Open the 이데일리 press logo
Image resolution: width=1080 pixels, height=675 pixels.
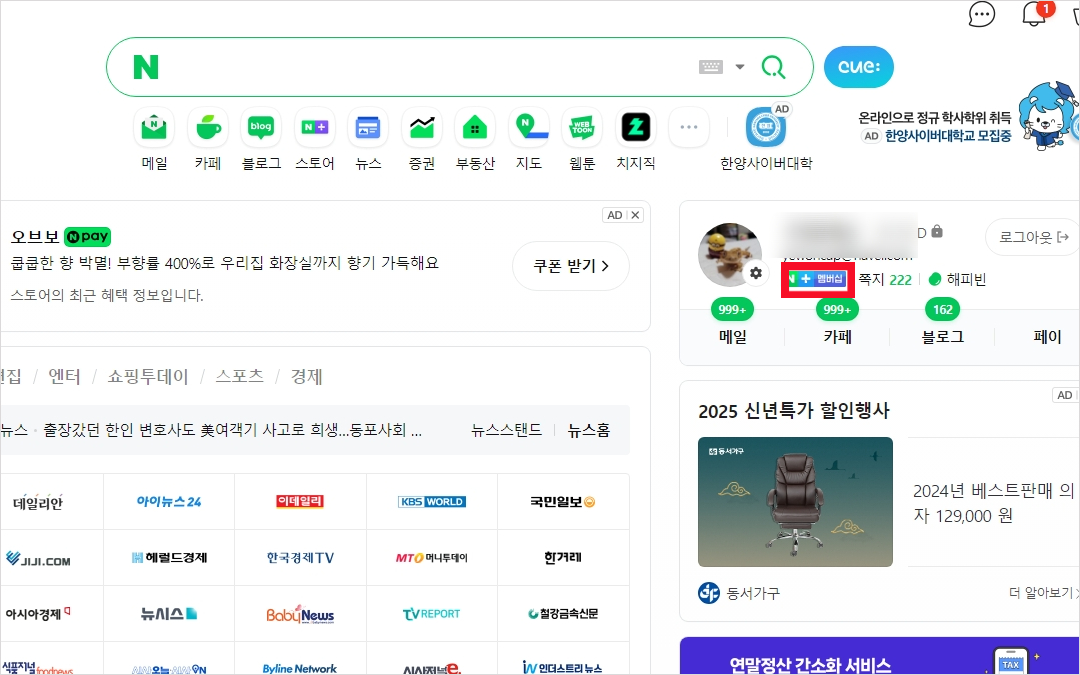click(x=300, y=501)
